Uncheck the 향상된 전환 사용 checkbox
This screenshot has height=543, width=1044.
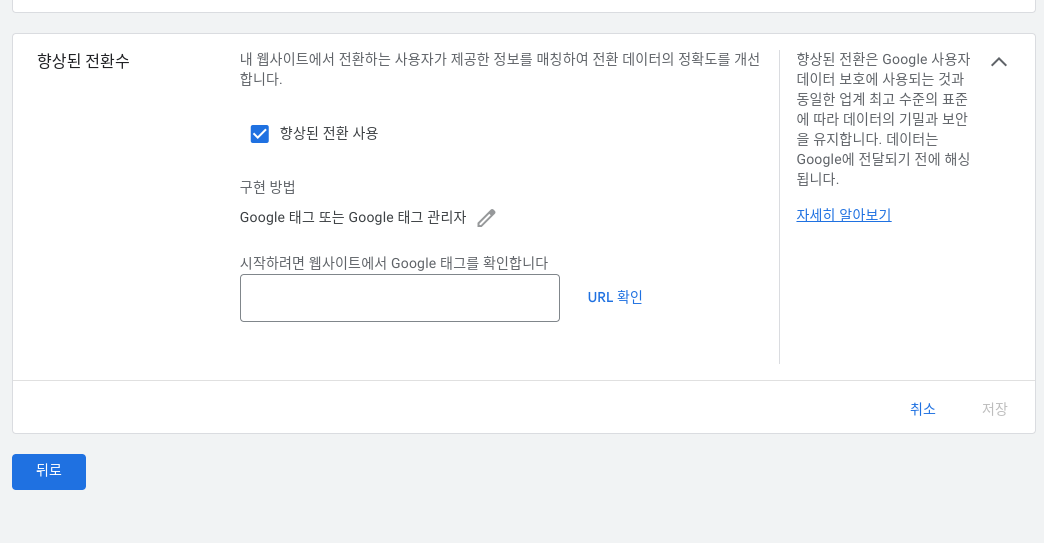click(260, 134)
